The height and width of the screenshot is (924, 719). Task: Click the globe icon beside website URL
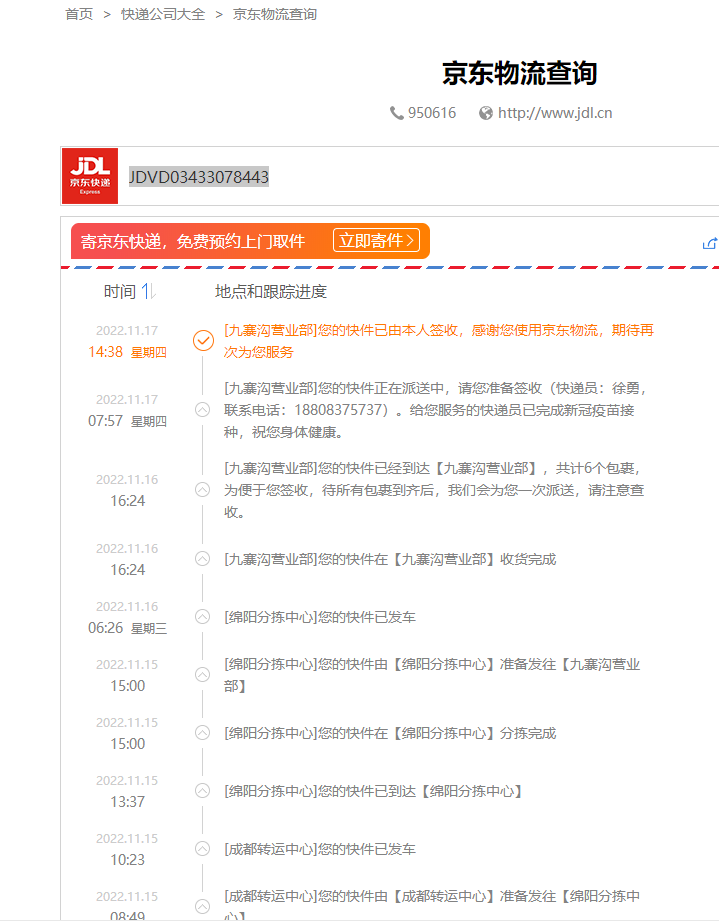pos(486,113)
